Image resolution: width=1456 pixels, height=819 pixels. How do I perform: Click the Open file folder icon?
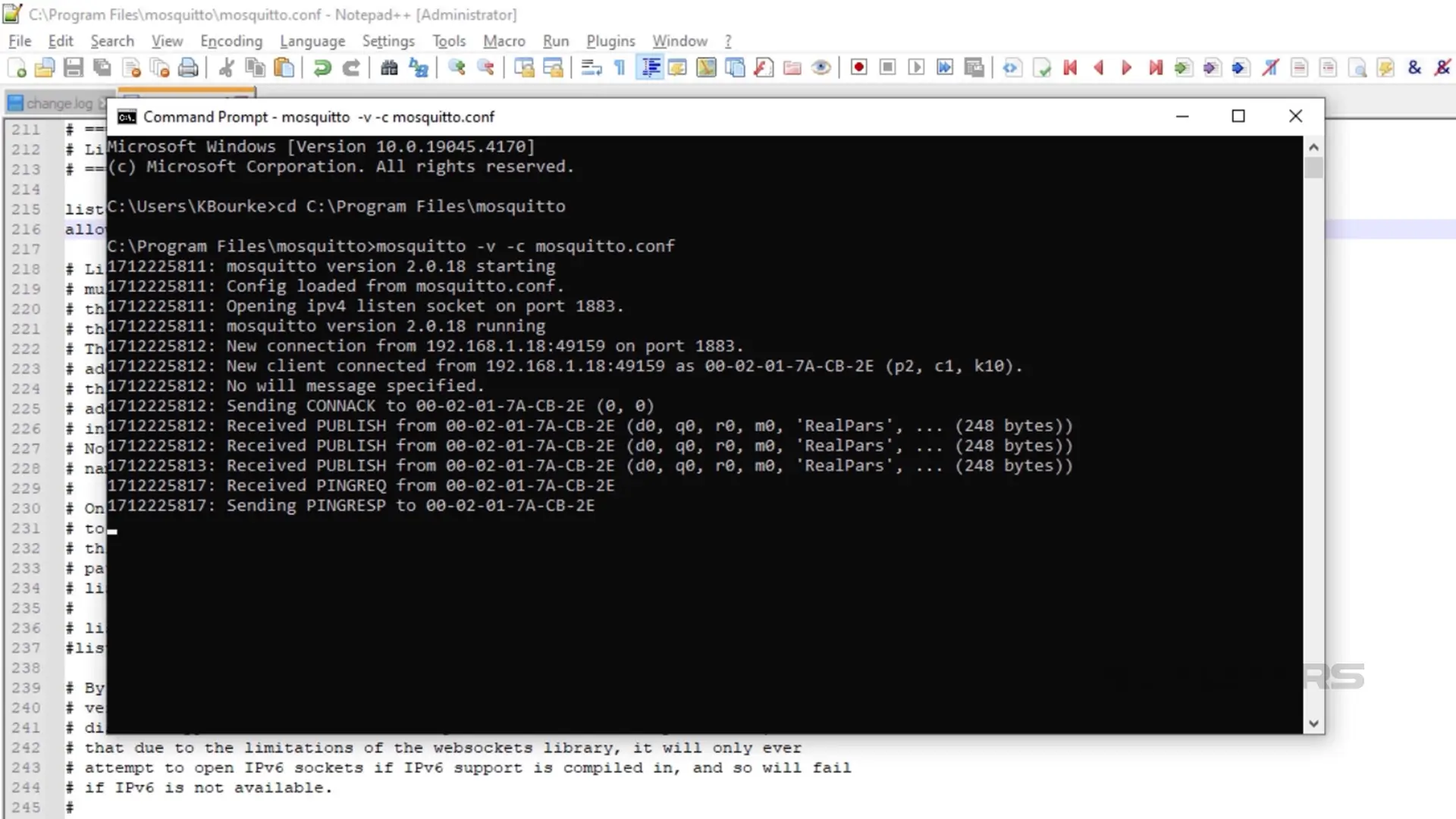pyautogui.click(x=45, y=68)
